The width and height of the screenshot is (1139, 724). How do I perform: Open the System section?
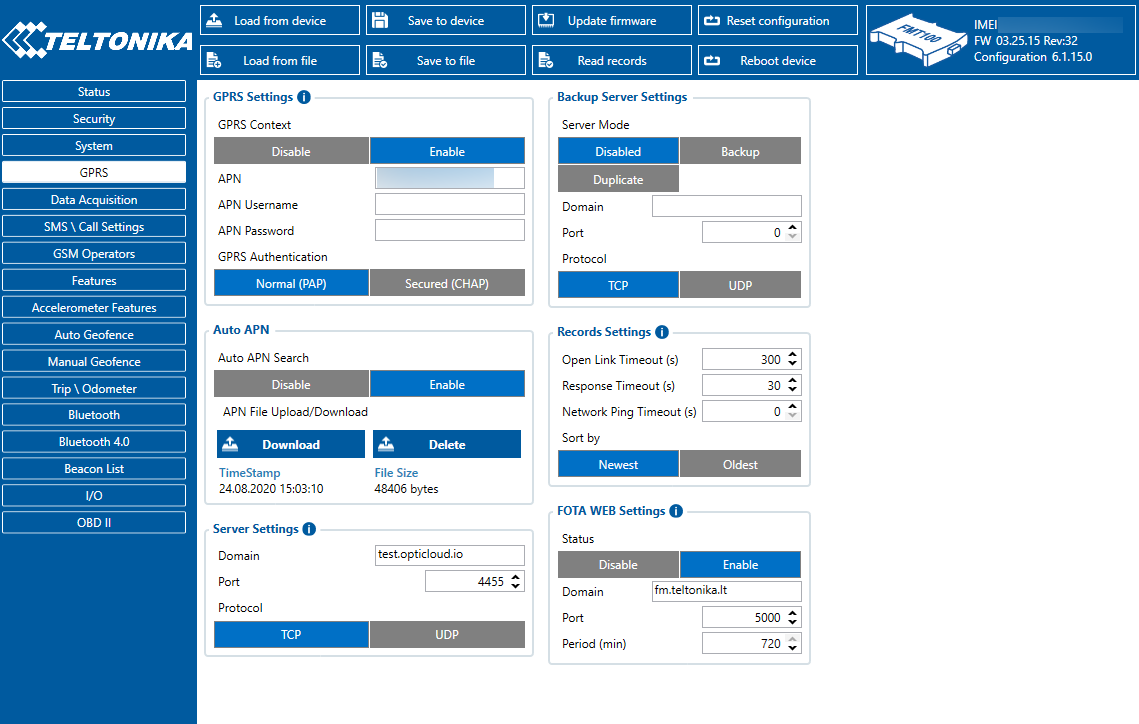94,145
